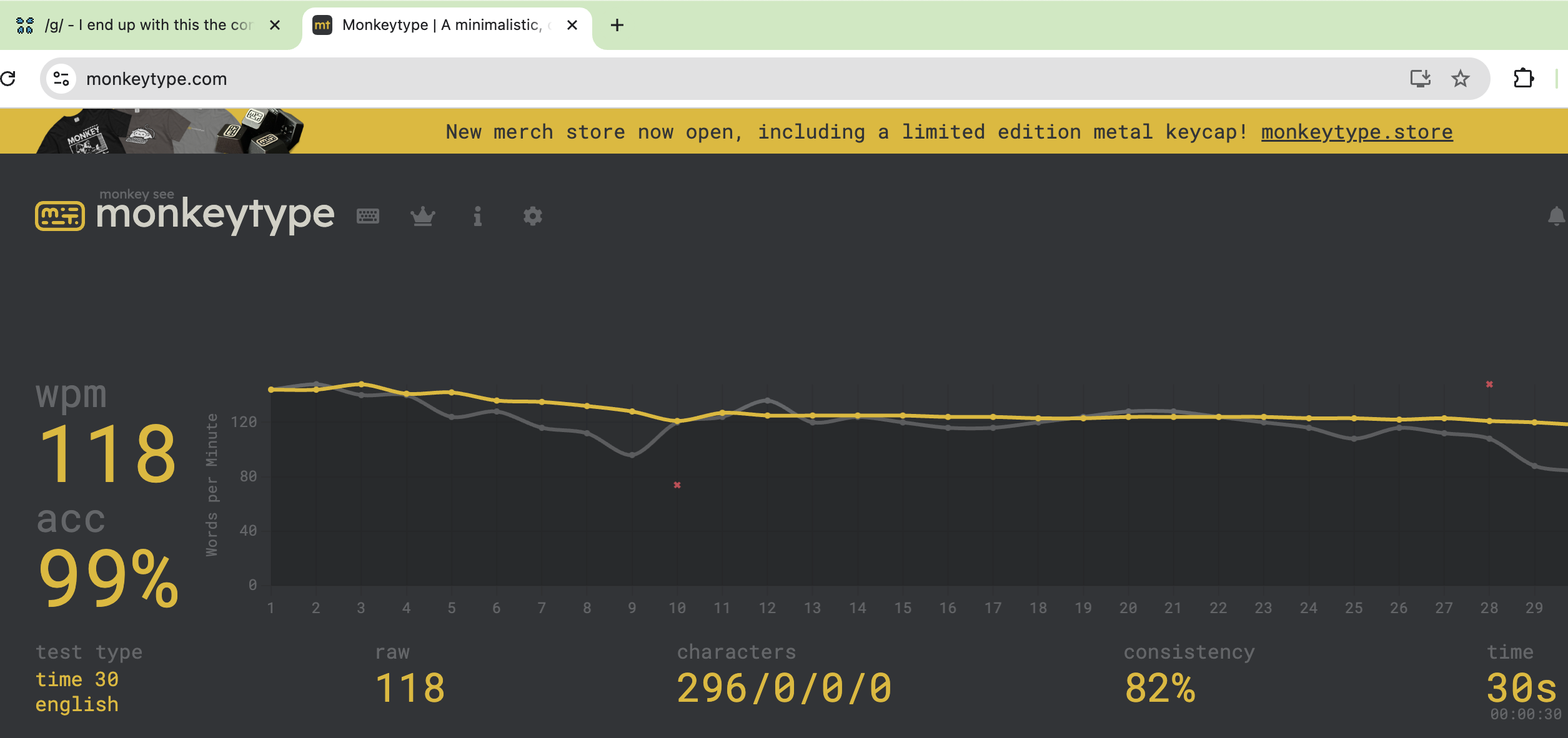Image resolution: width=1568 pixels, height=738 pixels.
Task: Click the monkeytype title text
Action: [x=216, y=215]
